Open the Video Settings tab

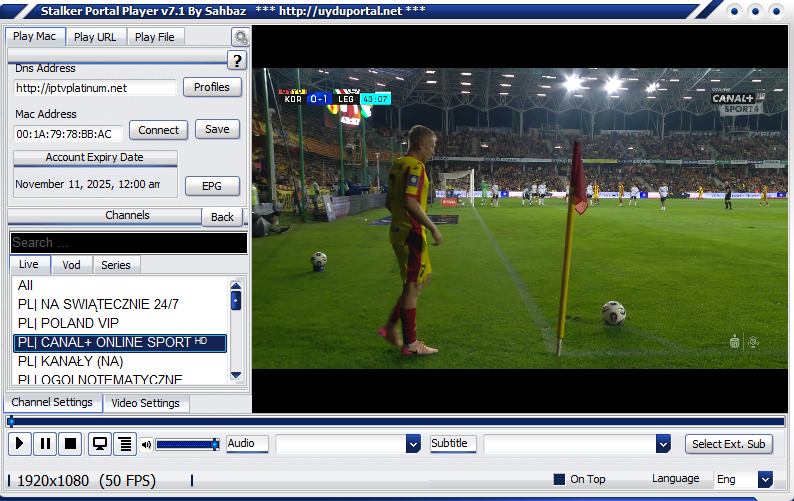[x=145, y=403]
